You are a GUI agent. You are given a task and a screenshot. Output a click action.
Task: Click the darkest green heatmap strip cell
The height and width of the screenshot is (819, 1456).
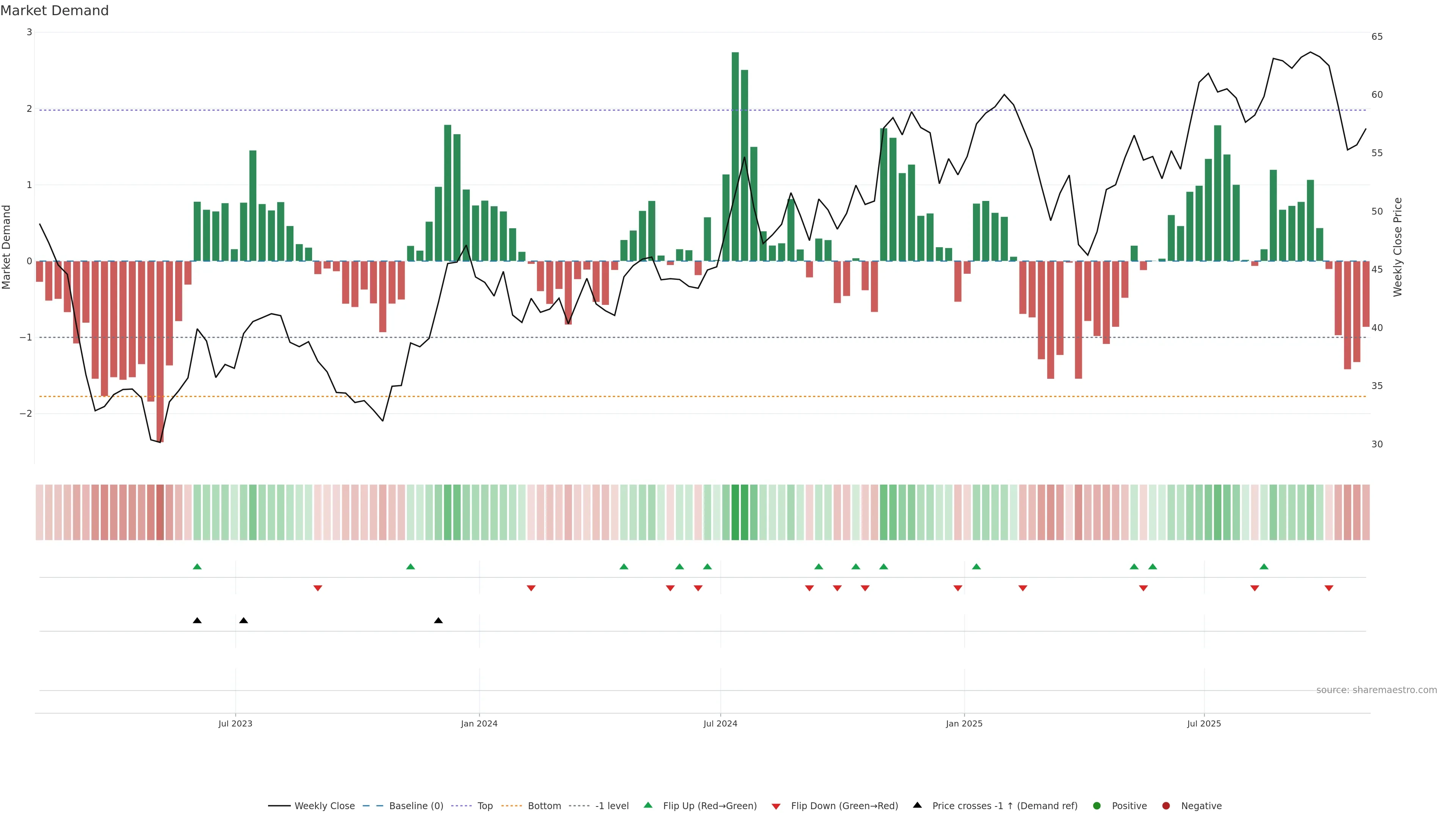pos(735,512)
